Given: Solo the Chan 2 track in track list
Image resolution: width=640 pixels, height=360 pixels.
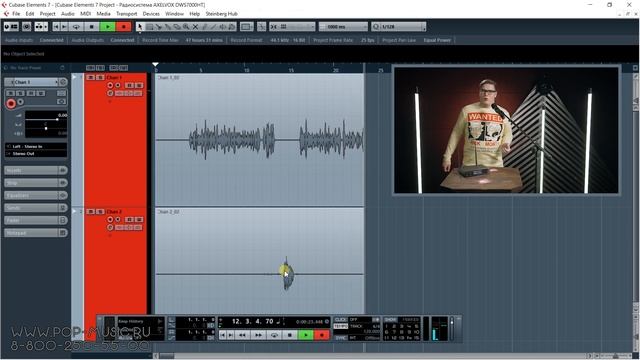Looking at the screenshot, I should click(100, 212).
